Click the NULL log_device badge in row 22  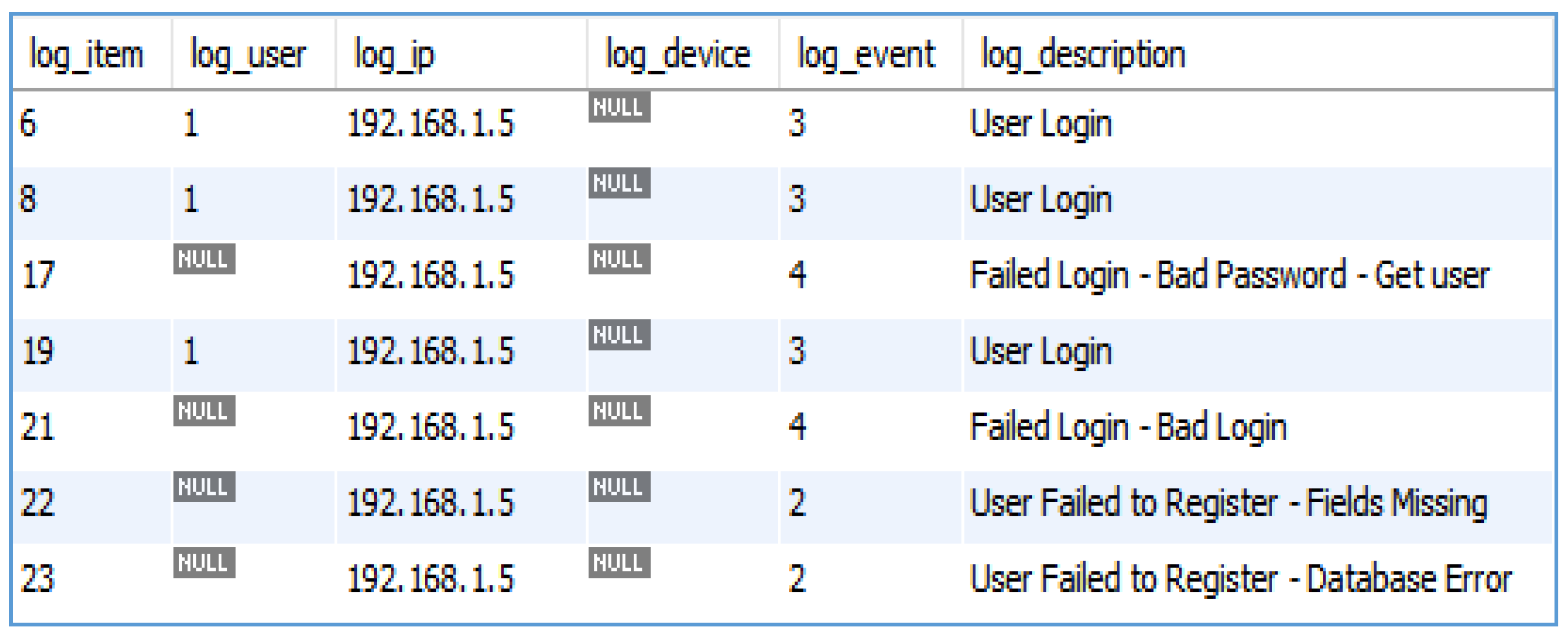(619, 487)
